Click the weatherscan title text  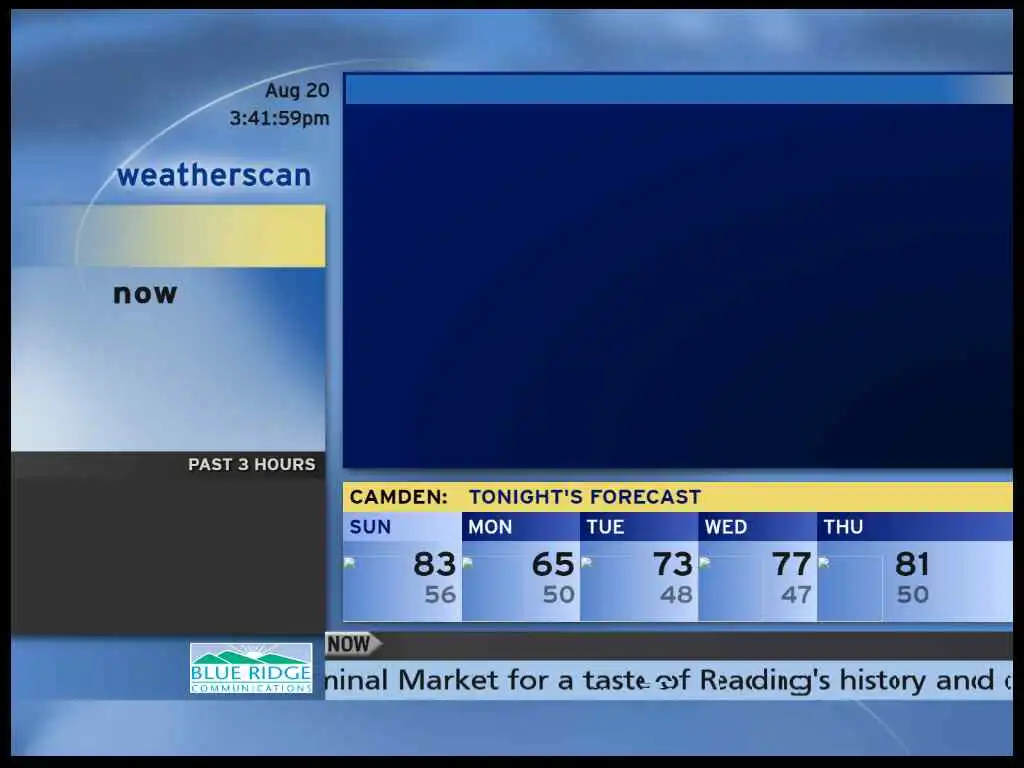coord(214,175)
